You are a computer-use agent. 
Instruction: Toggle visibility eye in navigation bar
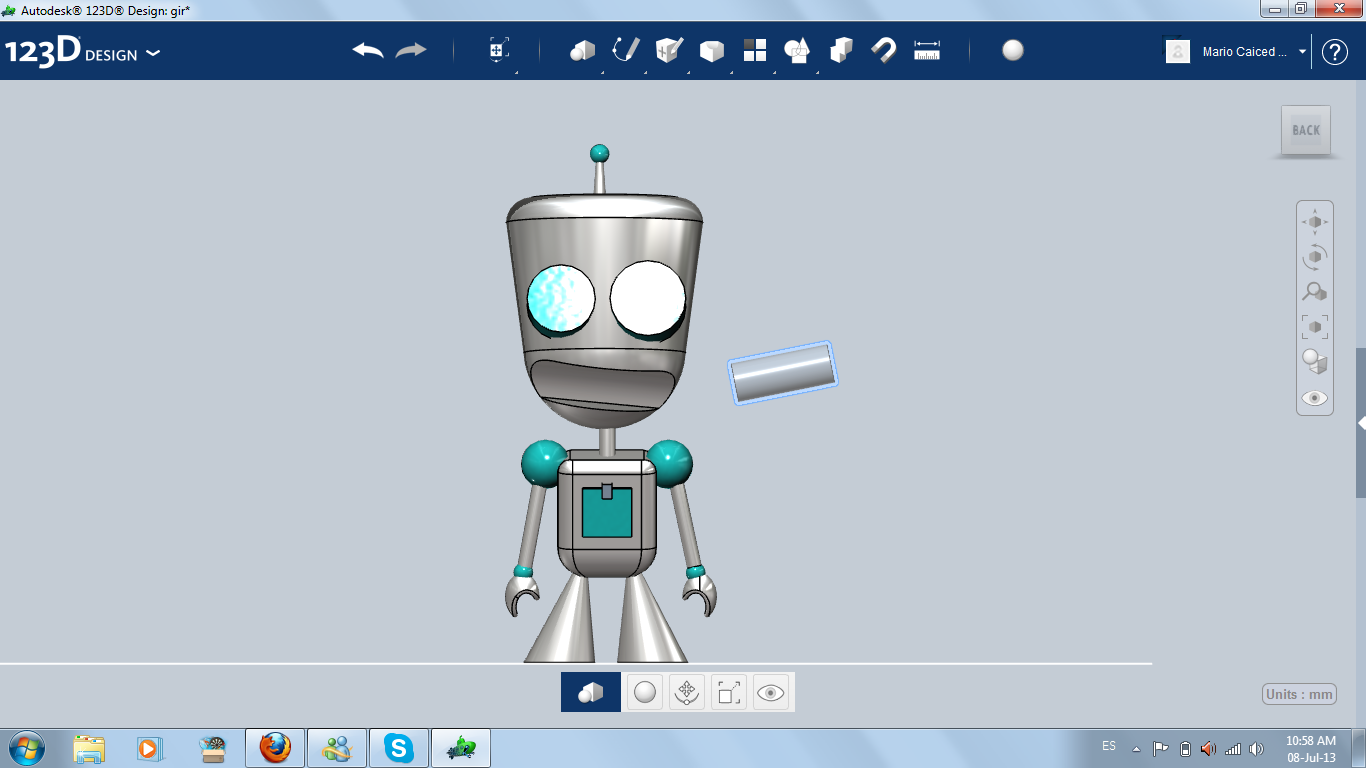coord(1315,398)
